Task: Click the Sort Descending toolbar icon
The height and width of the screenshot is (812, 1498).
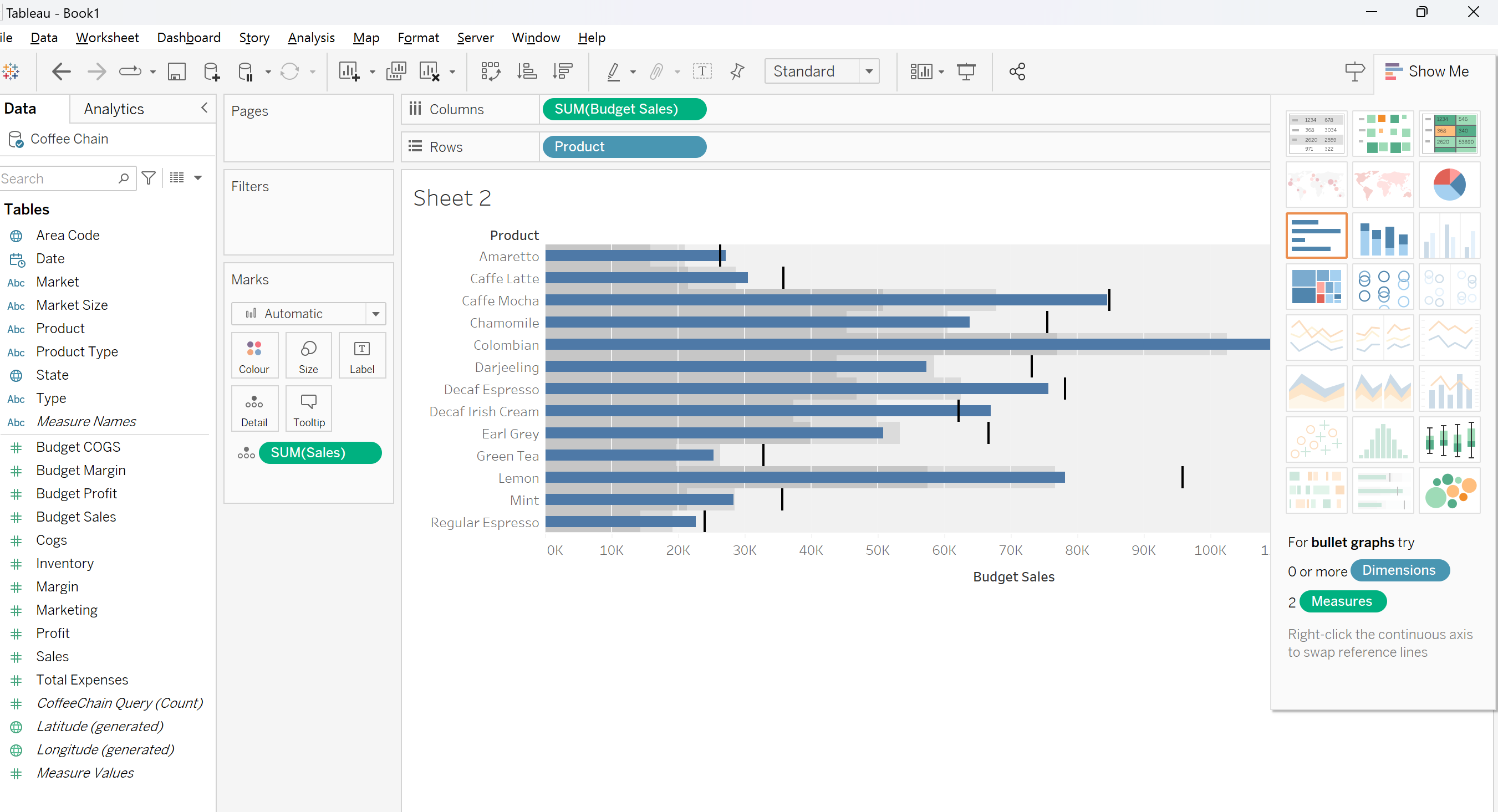Action: [x=563, y=72]
